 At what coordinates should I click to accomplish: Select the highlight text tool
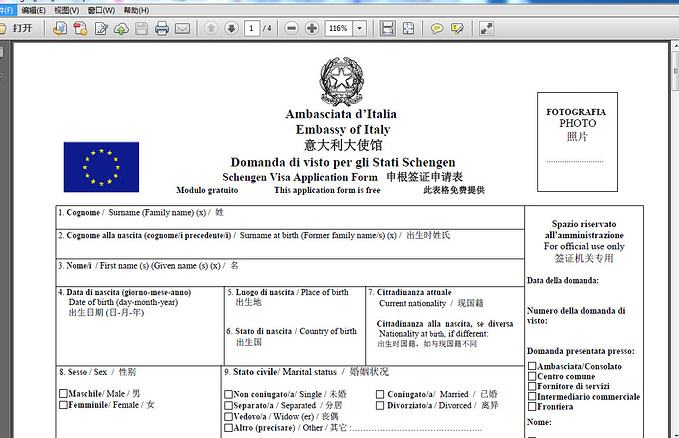coord(457,28)
